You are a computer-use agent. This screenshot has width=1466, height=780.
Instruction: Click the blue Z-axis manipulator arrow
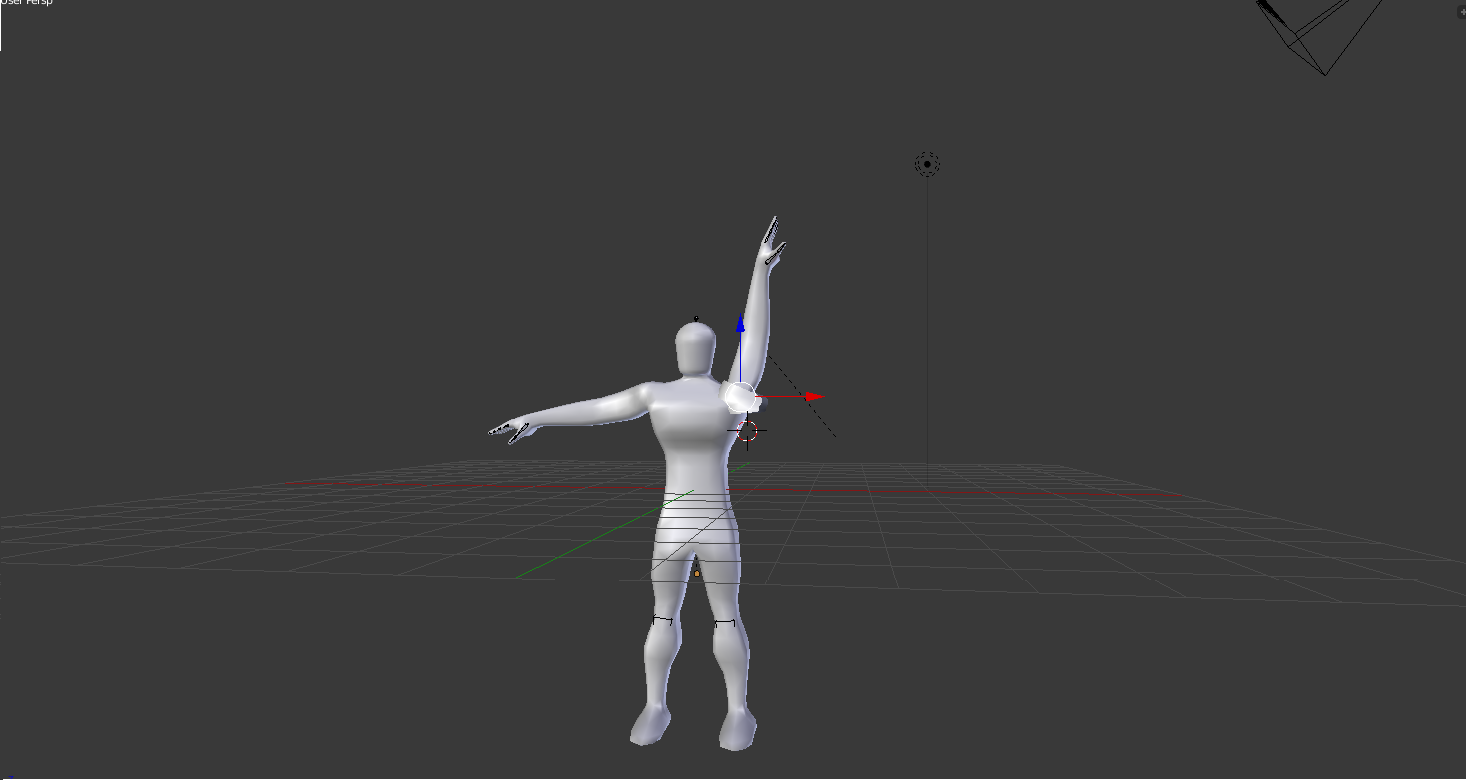740,322
